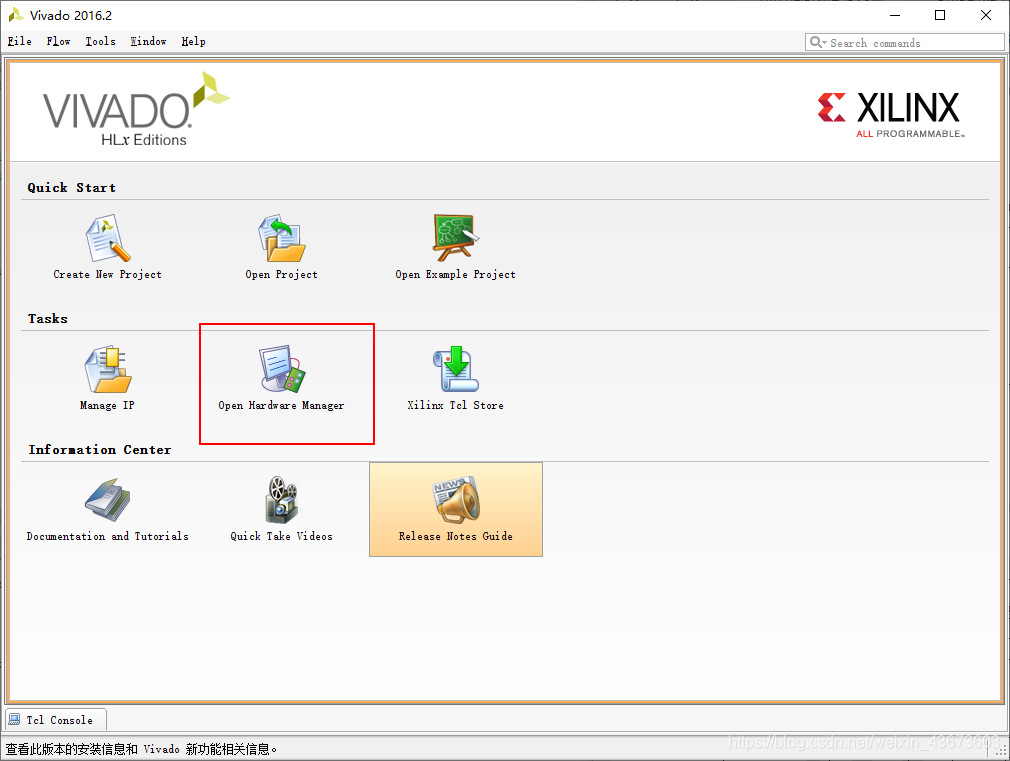Screen dimensions: 1010x761
Task: Switch to the Tcl Console tab
Action: [x=55, y=720]
